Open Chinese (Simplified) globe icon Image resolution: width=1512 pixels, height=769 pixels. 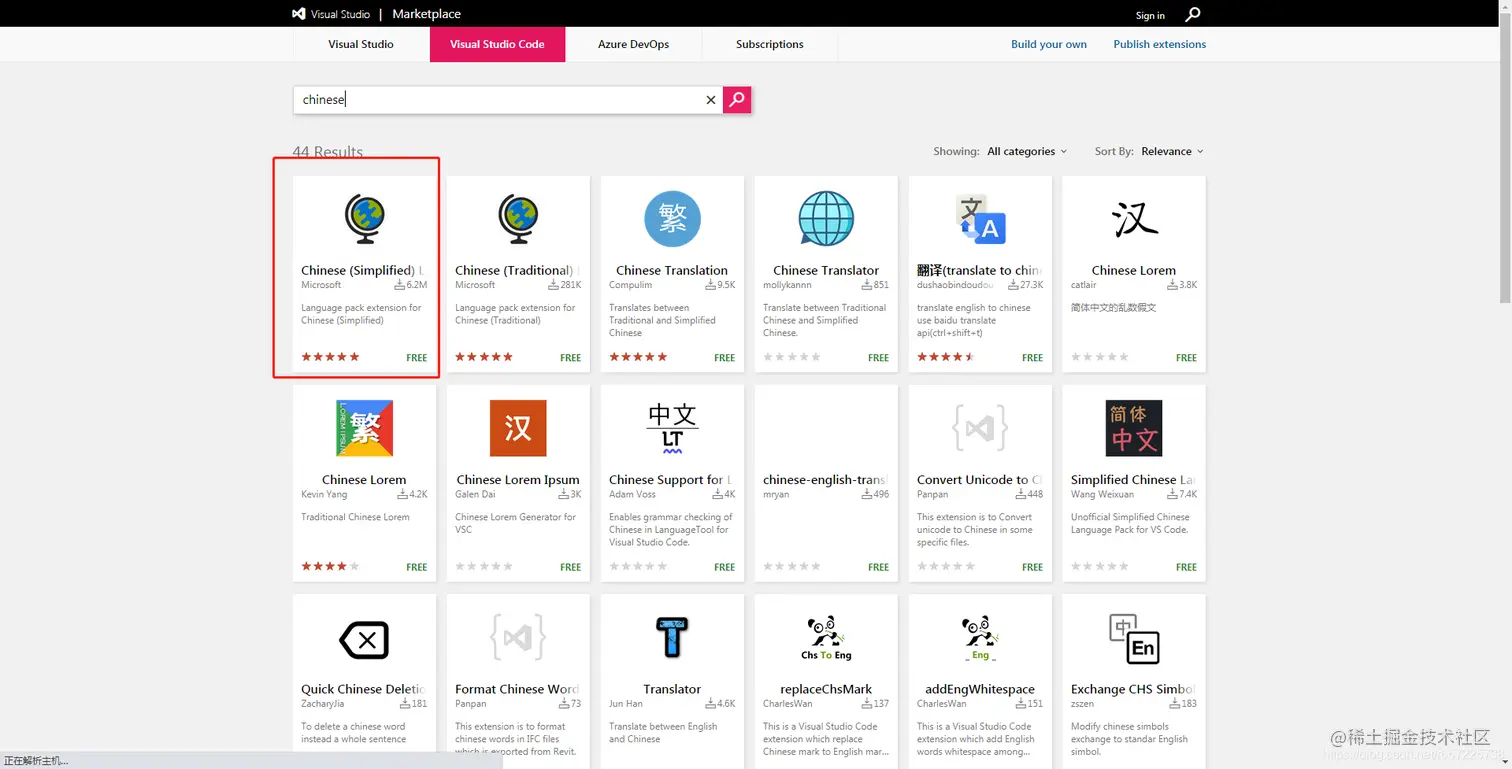[x=364, y=219]
